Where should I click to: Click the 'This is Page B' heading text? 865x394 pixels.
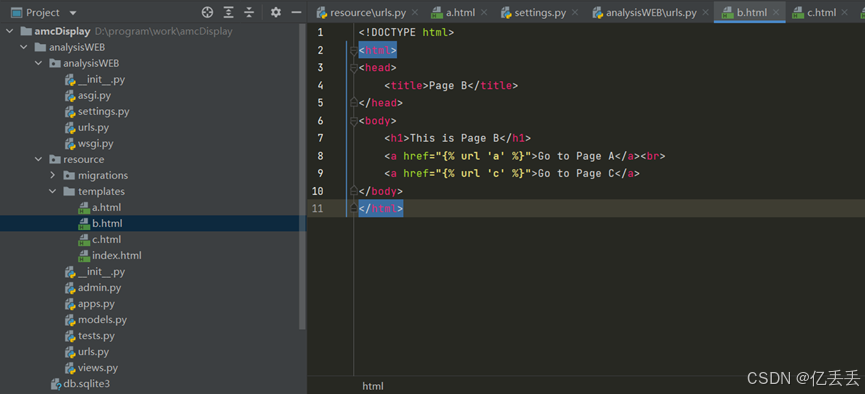[x=455, y=139]
